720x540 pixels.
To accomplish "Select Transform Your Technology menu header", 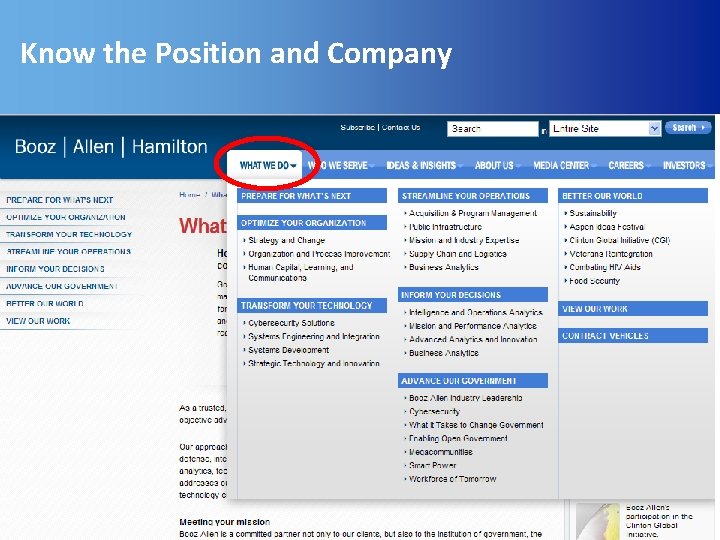I will 312,305.
